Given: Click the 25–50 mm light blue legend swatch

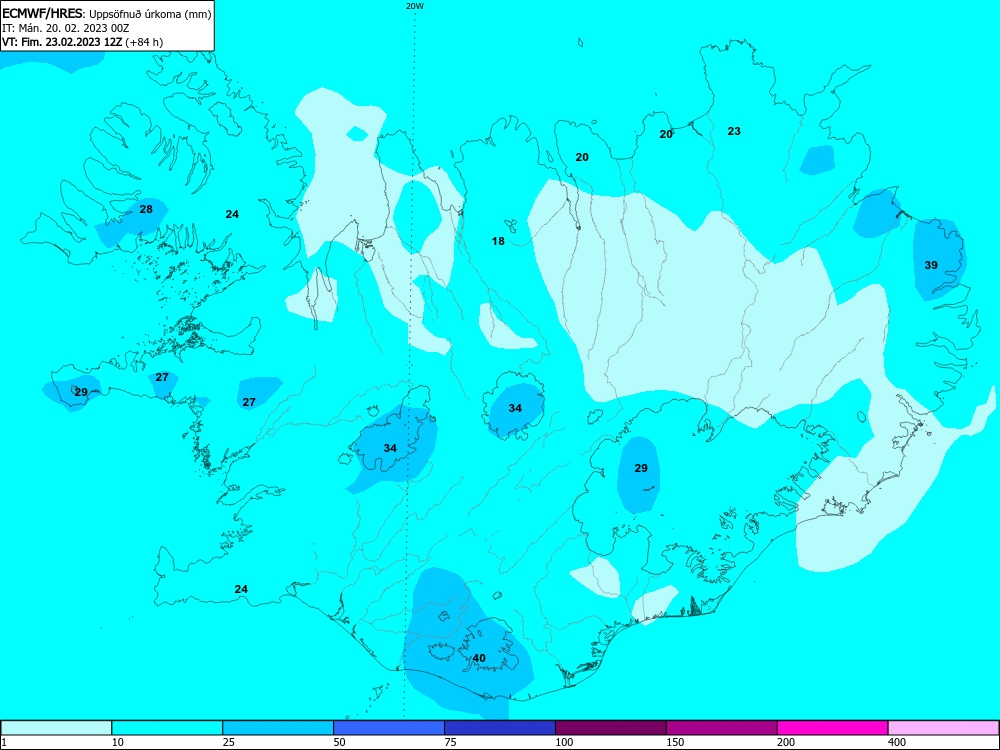Looking at the screenshot, I should 278,728.
